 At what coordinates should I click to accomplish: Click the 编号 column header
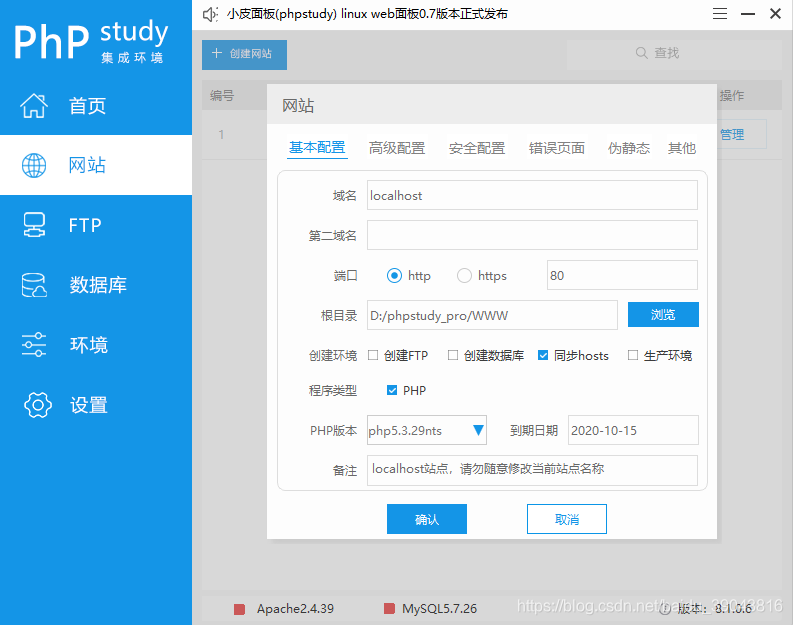(222, 95)
